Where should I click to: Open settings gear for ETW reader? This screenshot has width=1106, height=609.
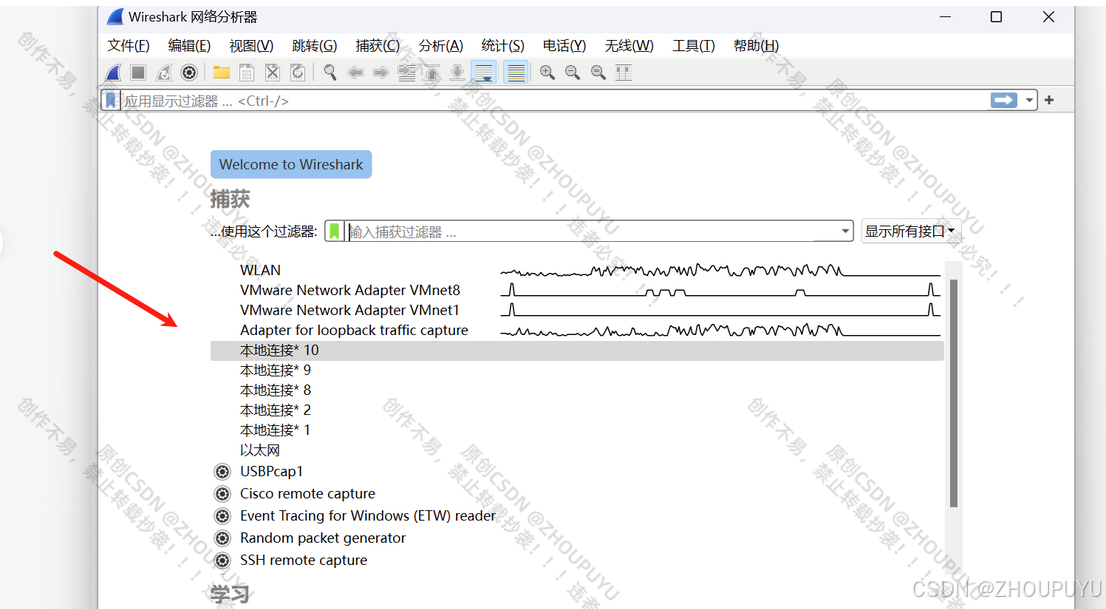pyautogui.click(x=222, y=516)
